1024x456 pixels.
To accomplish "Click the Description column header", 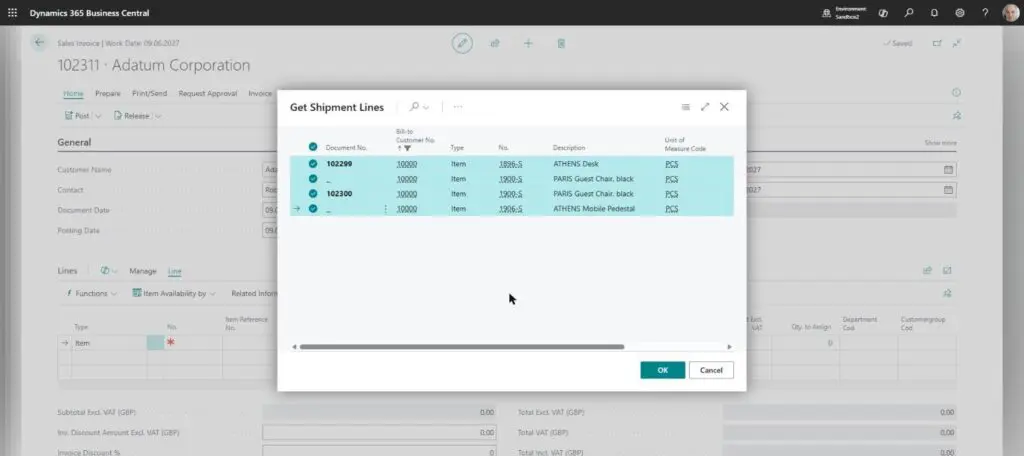I will tap(569, 148).
